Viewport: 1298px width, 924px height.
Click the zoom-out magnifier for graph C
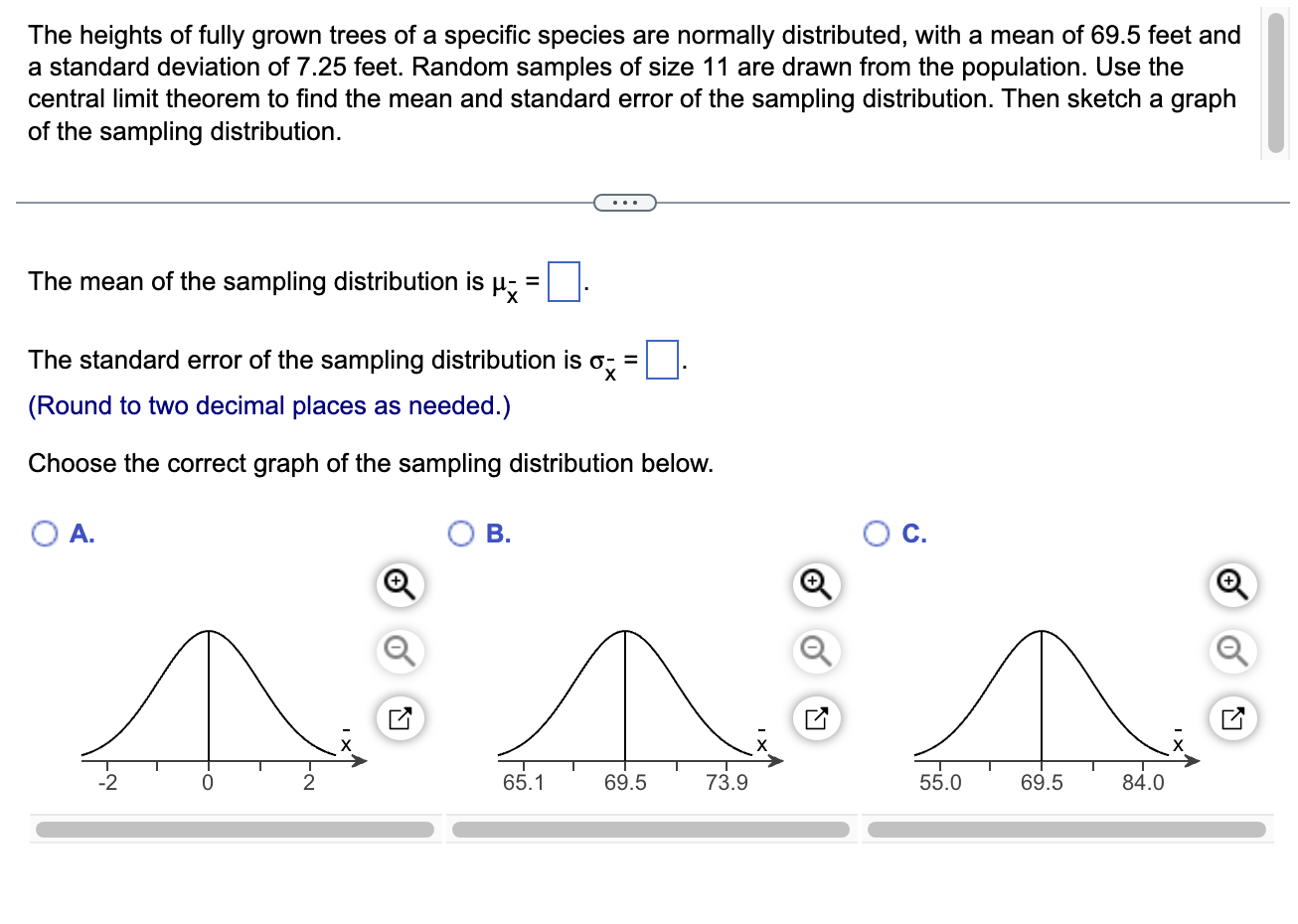point(1231,652)
